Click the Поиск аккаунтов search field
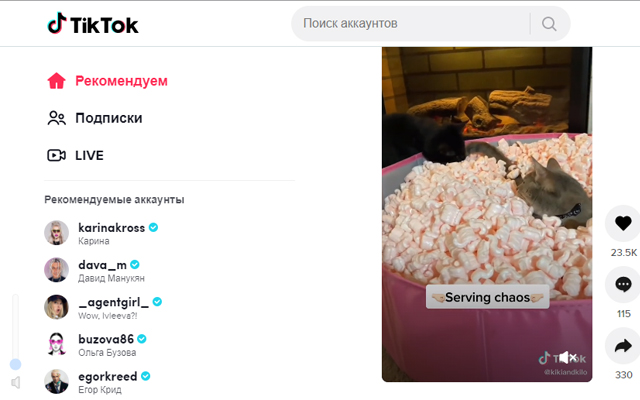640x400 pixels. tap(416, 24)
